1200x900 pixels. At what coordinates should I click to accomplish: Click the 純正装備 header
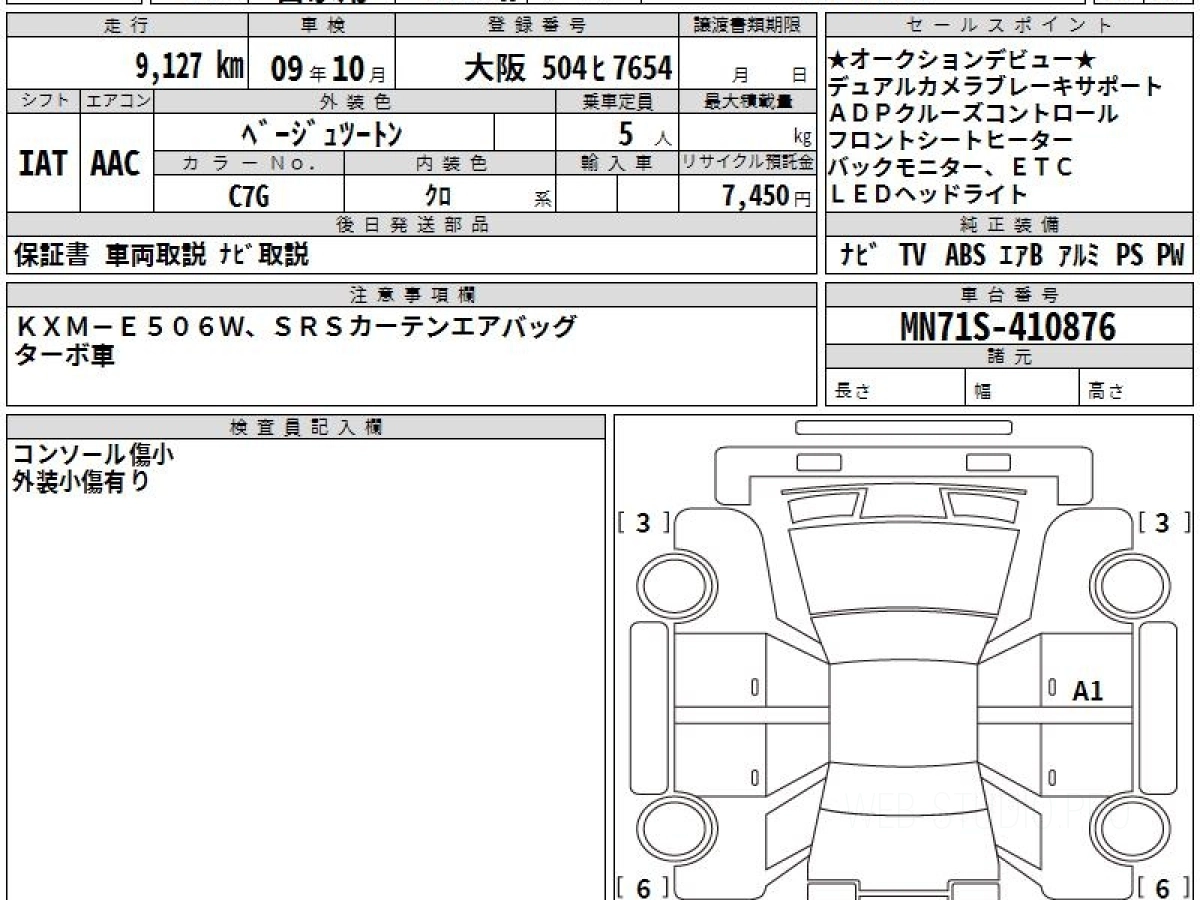coord(1008,224)
